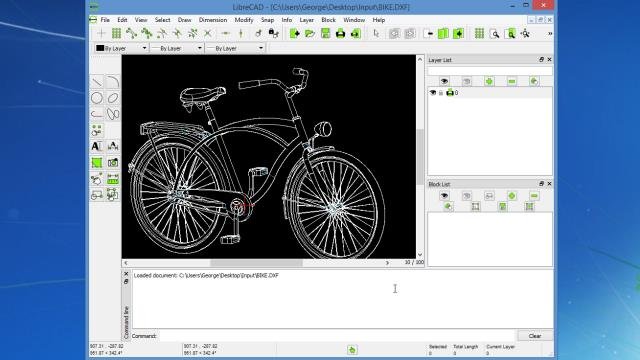Close the Layer List panel
Viewport: 640px width, 360px height.
coord(549,60)
